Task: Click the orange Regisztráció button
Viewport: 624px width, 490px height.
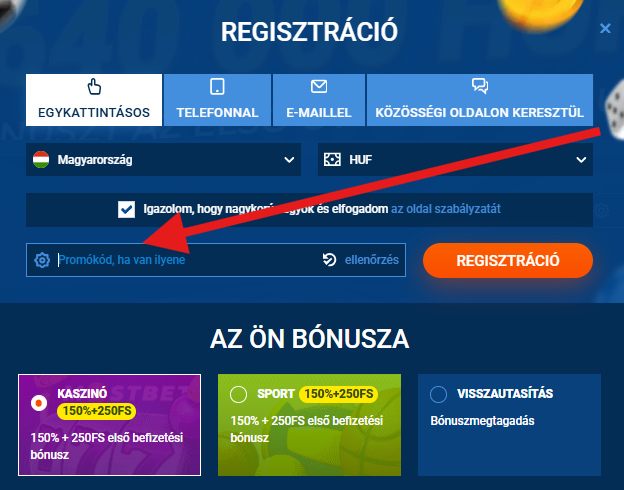Action: pyautogui.click(x=508, y=260)
